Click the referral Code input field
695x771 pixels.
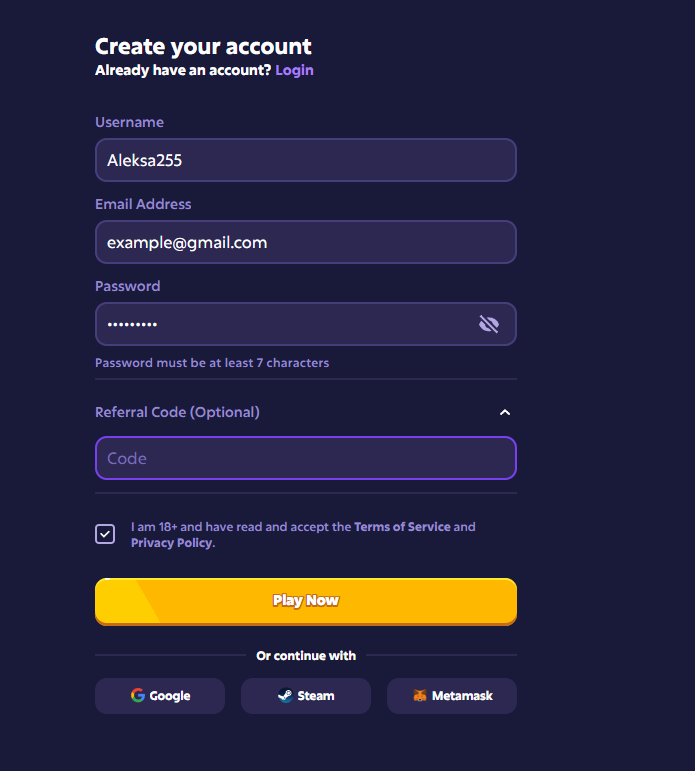pos(305,458)
